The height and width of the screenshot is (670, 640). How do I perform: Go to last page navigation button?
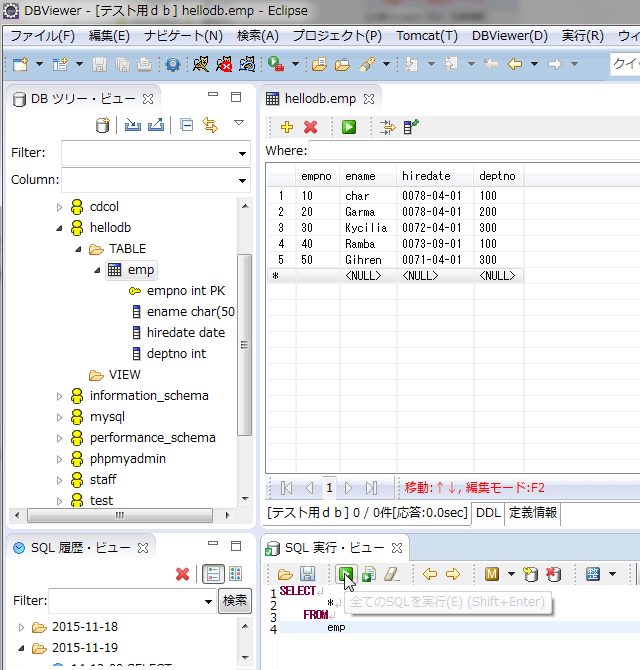[x=371, y=488]
